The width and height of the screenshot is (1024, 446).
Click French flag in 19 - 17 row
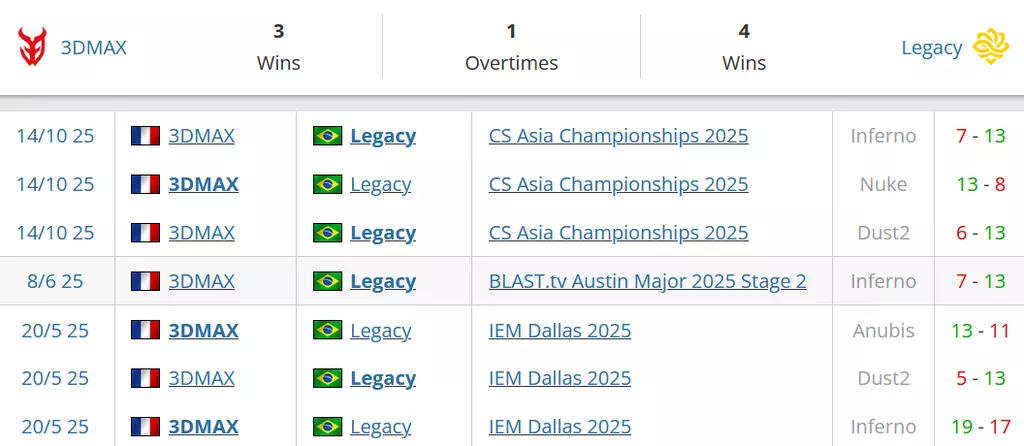point(146,427)
